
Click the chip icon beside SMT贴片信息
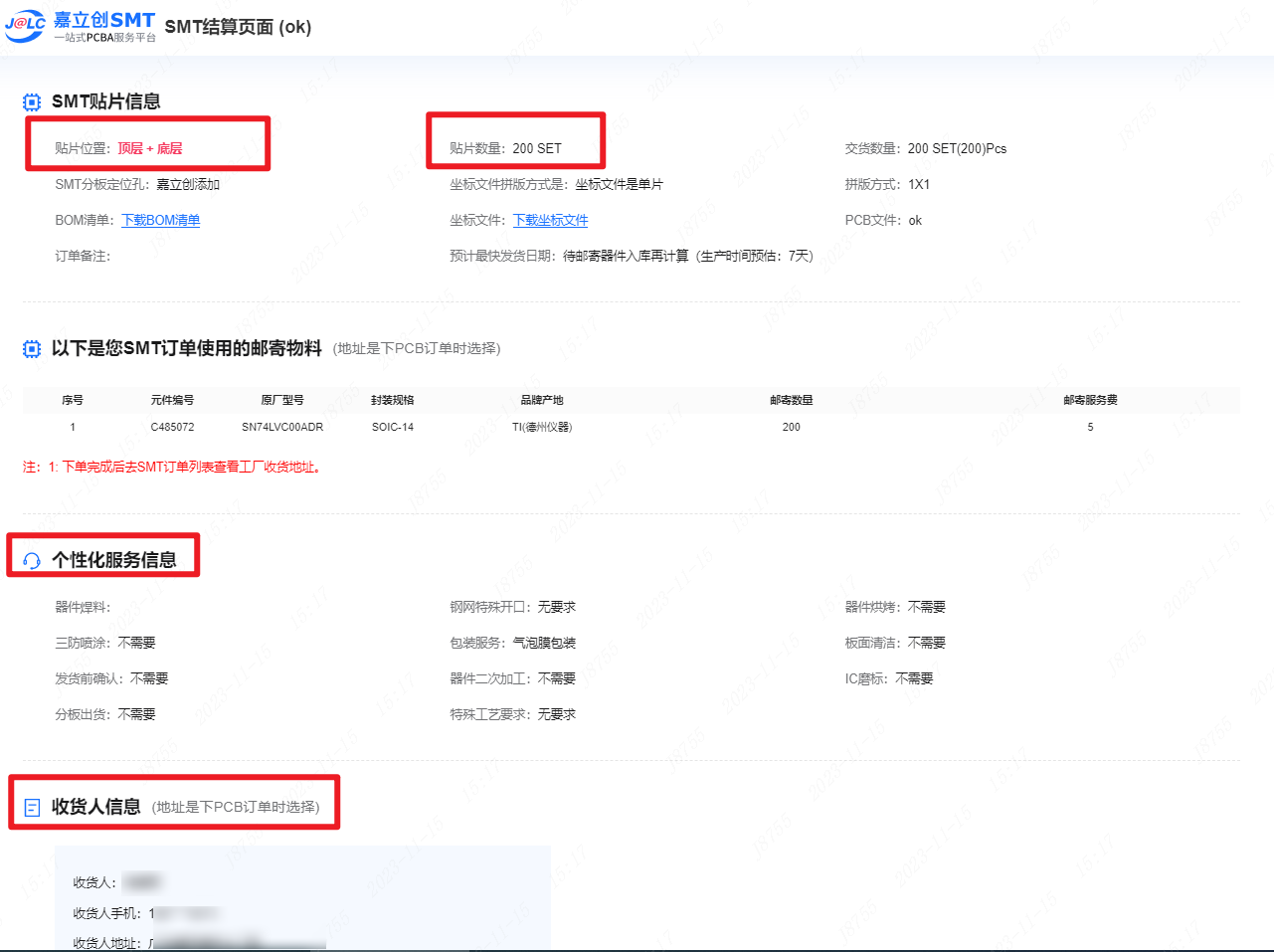tap(32, 102)
